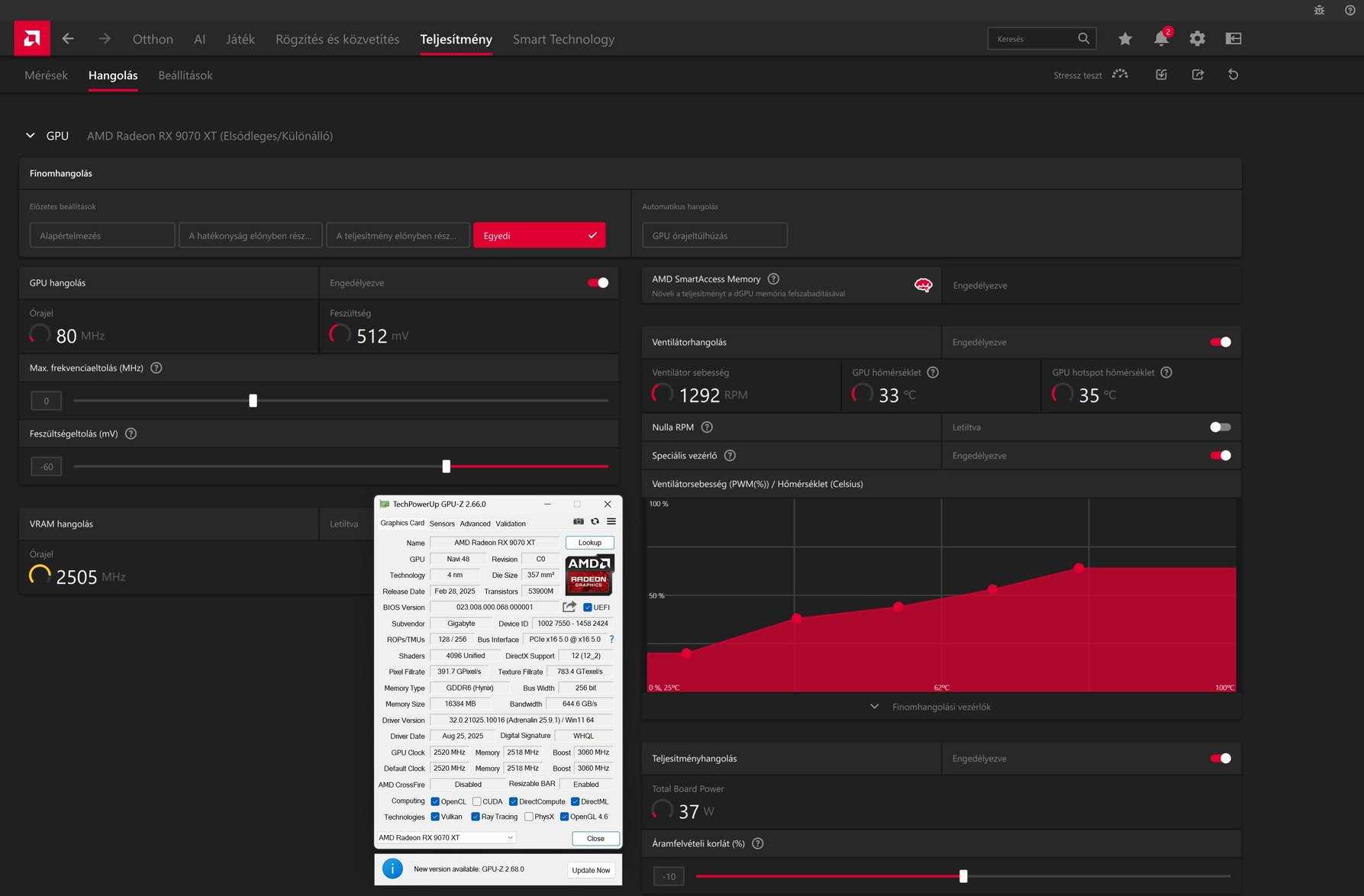Open the GPU-Z graphics card selector dropdown
Screen dimensions: 1364x896
click(x=447, y=837)
